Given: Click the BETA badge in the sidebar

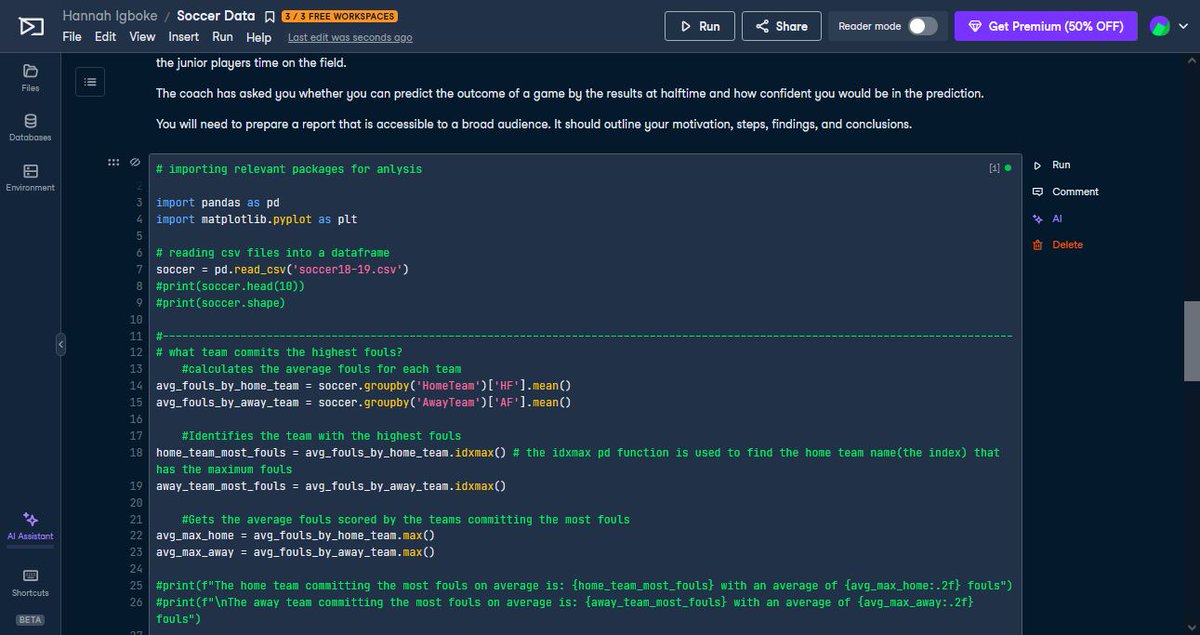Looking at the screenshot, I should (30, 619).
